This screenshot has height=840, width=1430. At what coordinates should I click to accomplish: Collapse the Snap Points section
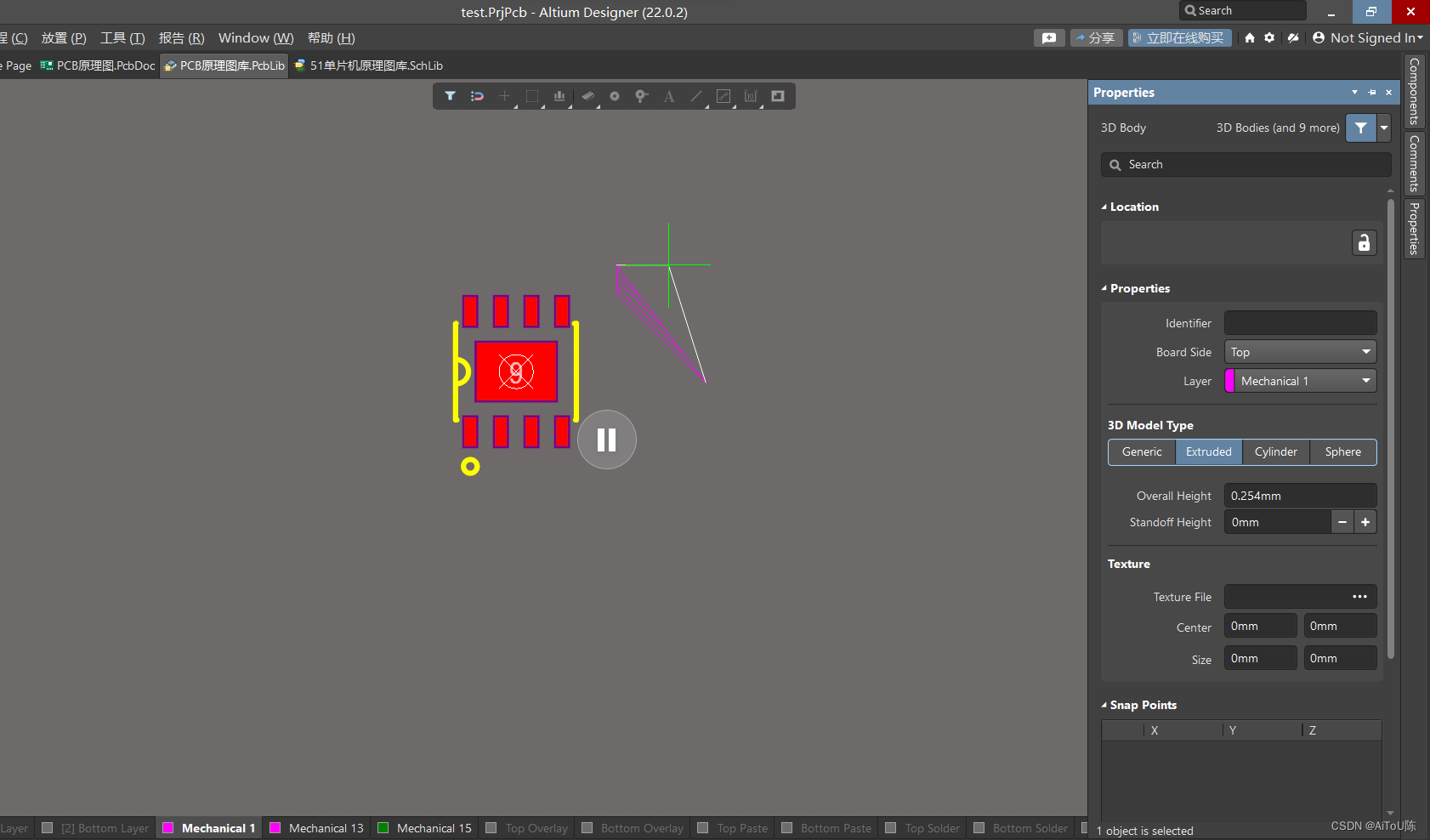pos(1104,705)
